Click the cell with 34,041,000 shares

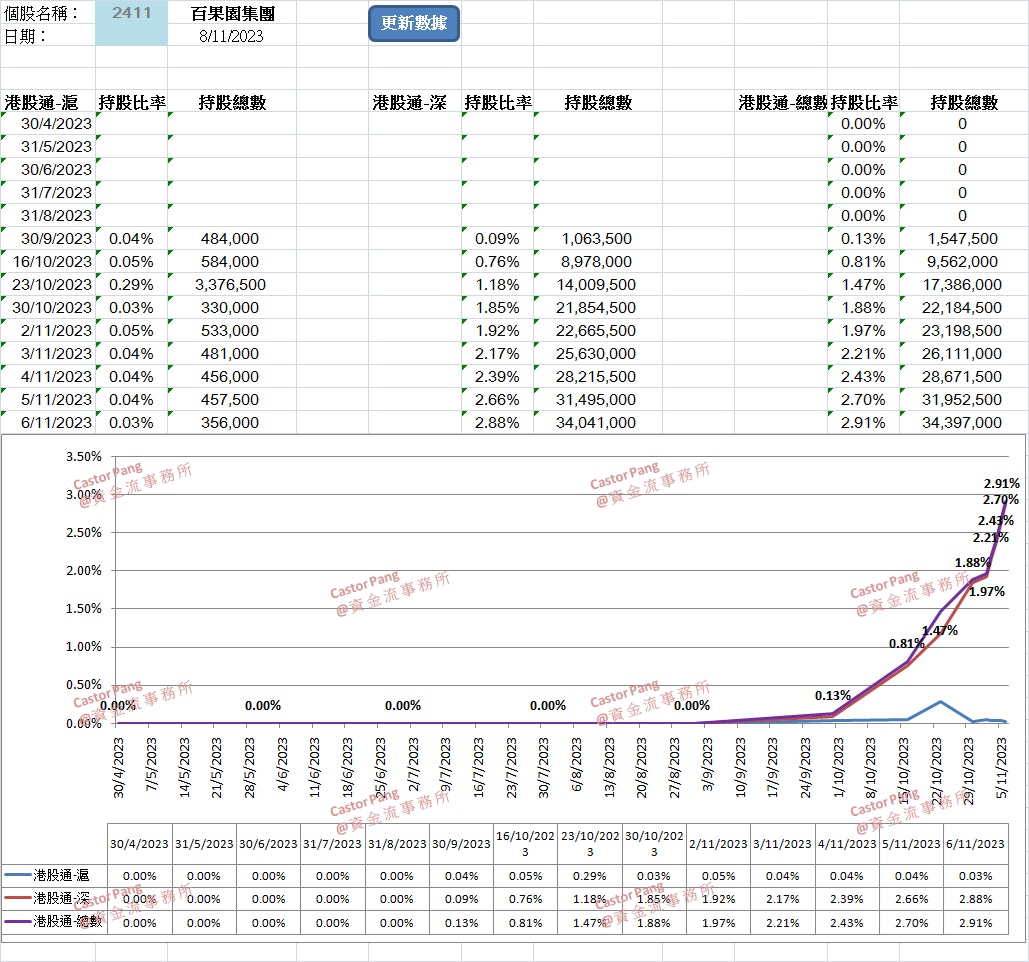pos(598,423)
